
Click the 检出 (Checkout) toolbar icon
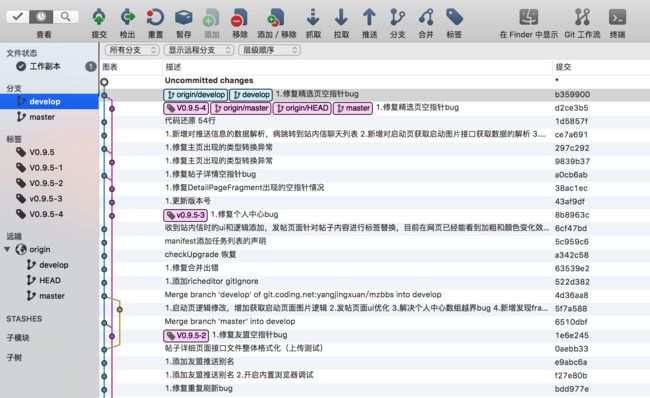[127, 18]
